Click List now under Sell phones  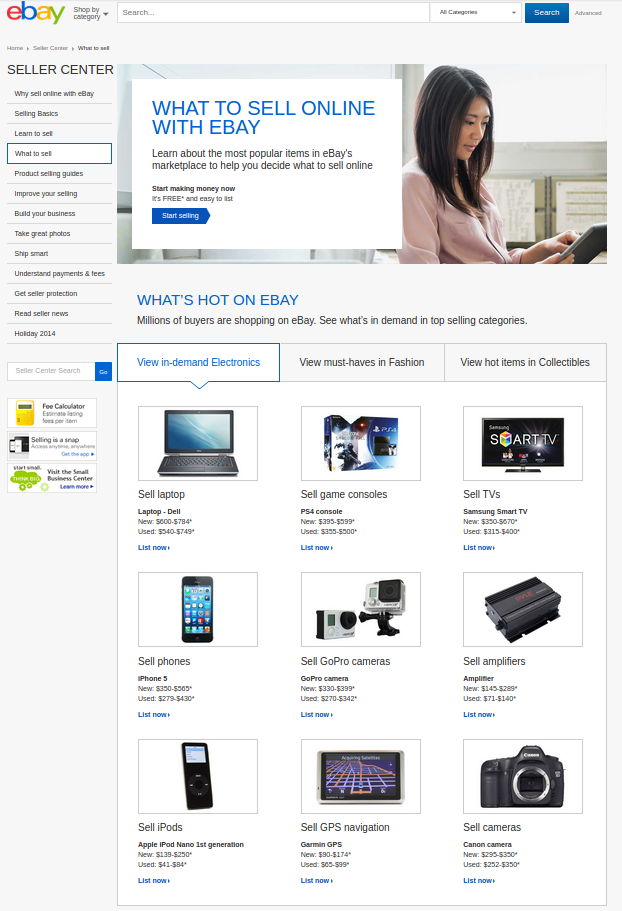click(x=154, y=715)
